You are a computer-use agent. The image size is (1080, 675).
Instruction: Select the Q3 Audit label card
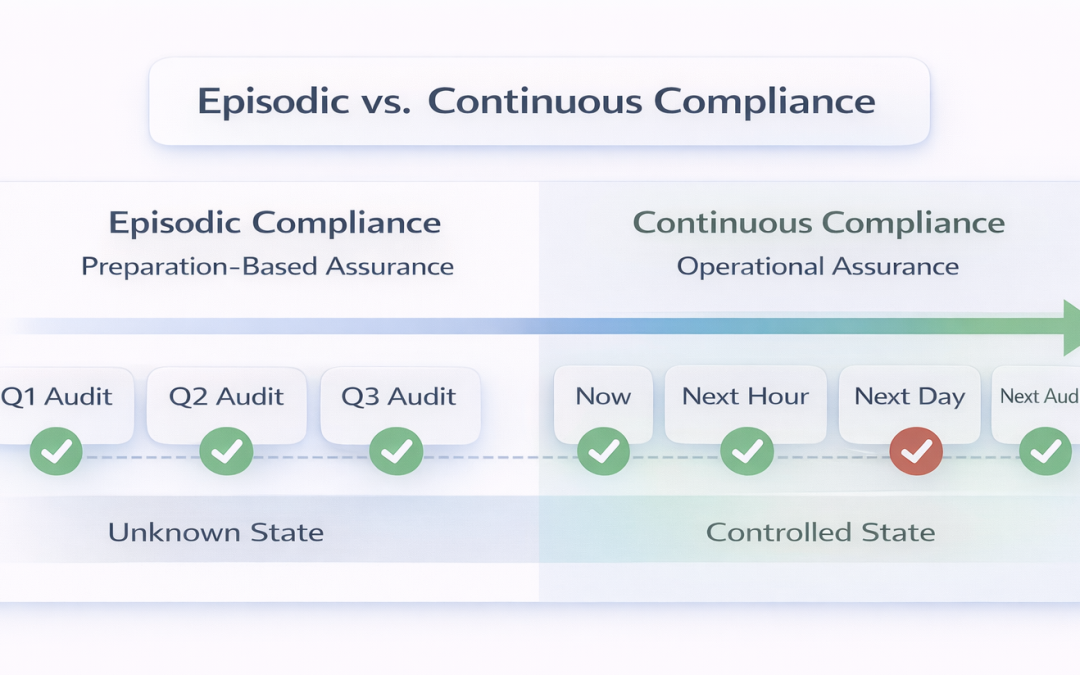(400, 397)
